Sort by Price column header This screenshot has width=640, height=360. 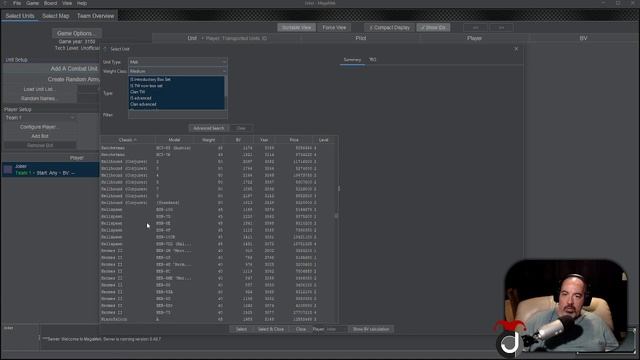(x=294, y=140)
